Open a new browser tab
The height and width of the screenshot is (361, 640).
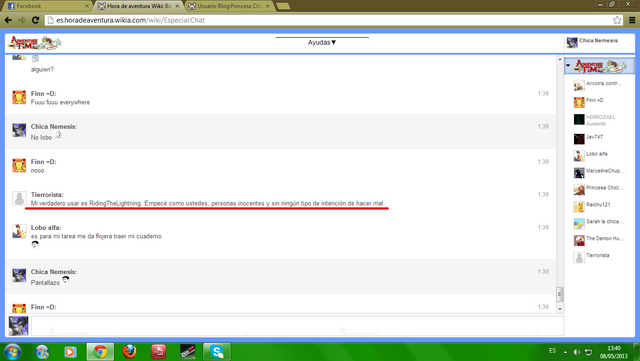[x=283, y=6]
